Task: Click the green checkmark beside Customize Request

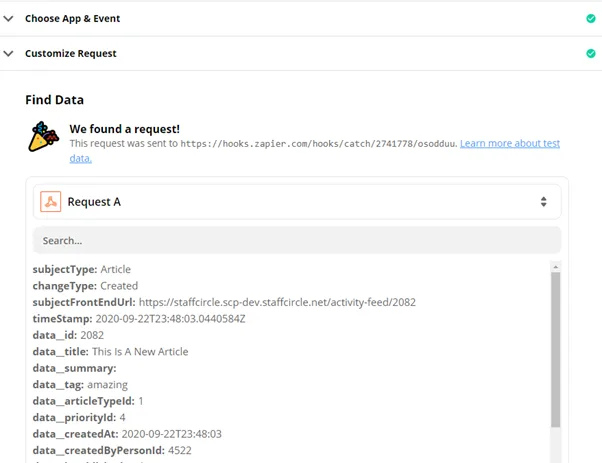Action: (591, 53)
